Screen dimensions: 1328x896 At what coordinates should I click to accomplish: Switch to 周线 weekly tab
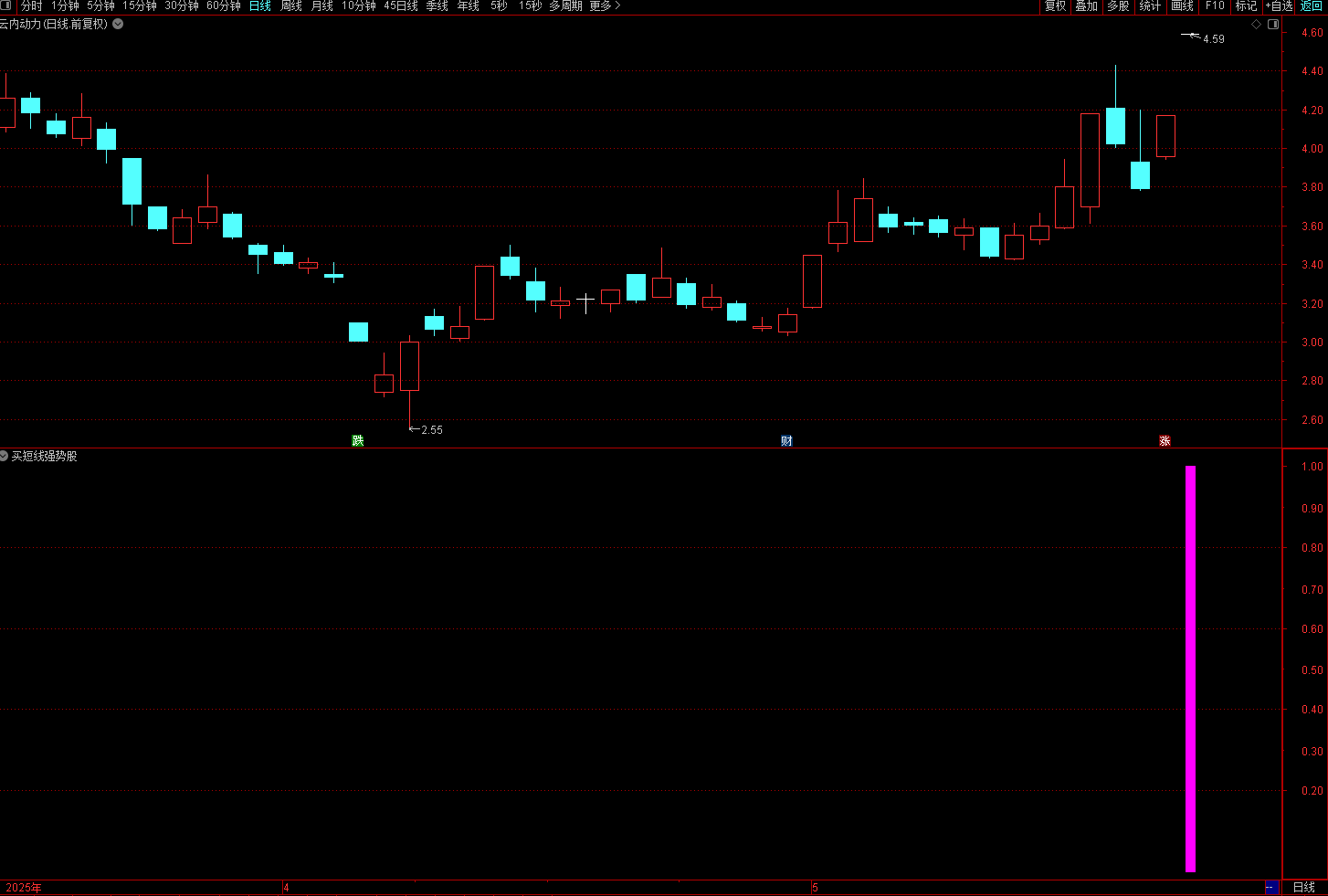(291, 5)
